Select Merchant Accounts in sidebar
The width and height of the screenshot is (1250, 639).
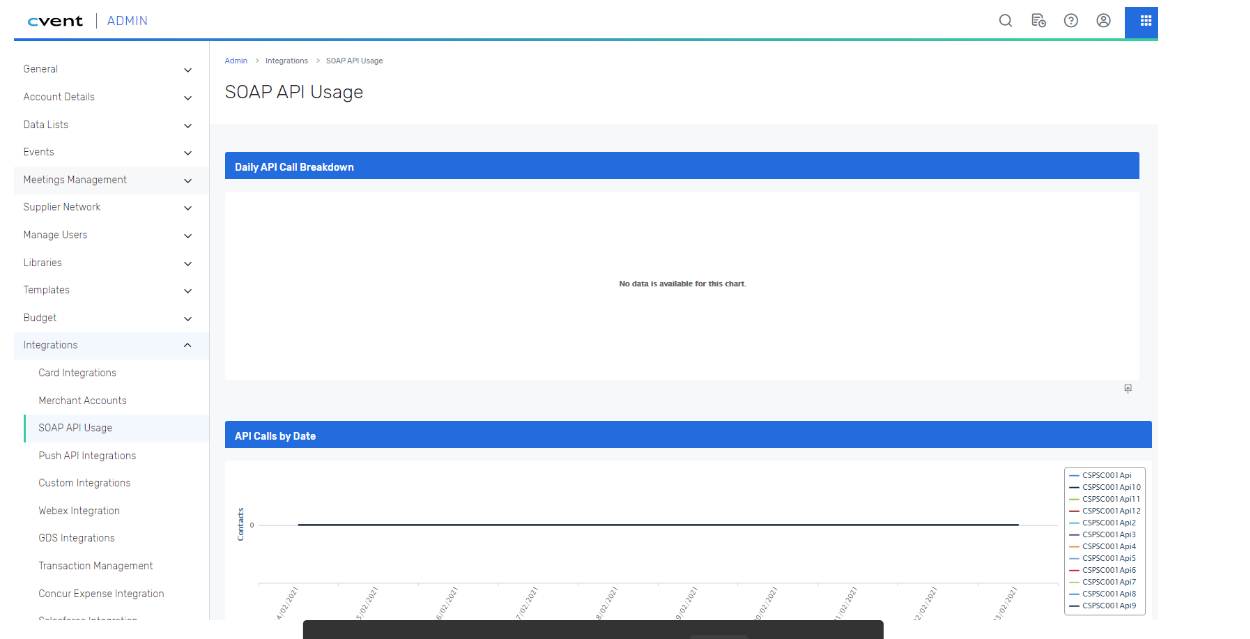point(82,401)
